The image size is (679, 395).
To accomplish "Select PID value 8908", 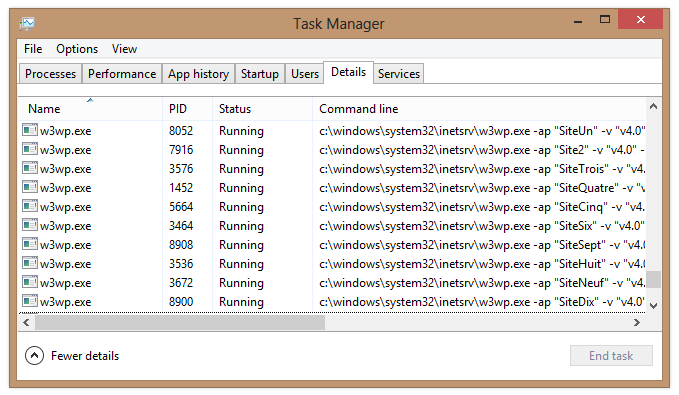I will point(181,245).
